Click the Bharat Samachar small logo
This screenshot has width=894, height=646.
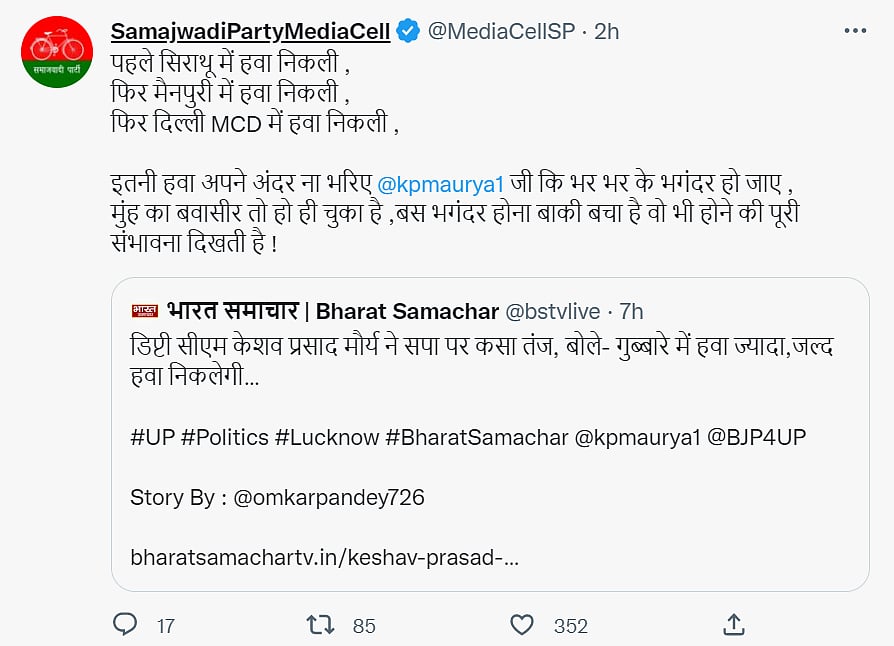click(144, 311)
